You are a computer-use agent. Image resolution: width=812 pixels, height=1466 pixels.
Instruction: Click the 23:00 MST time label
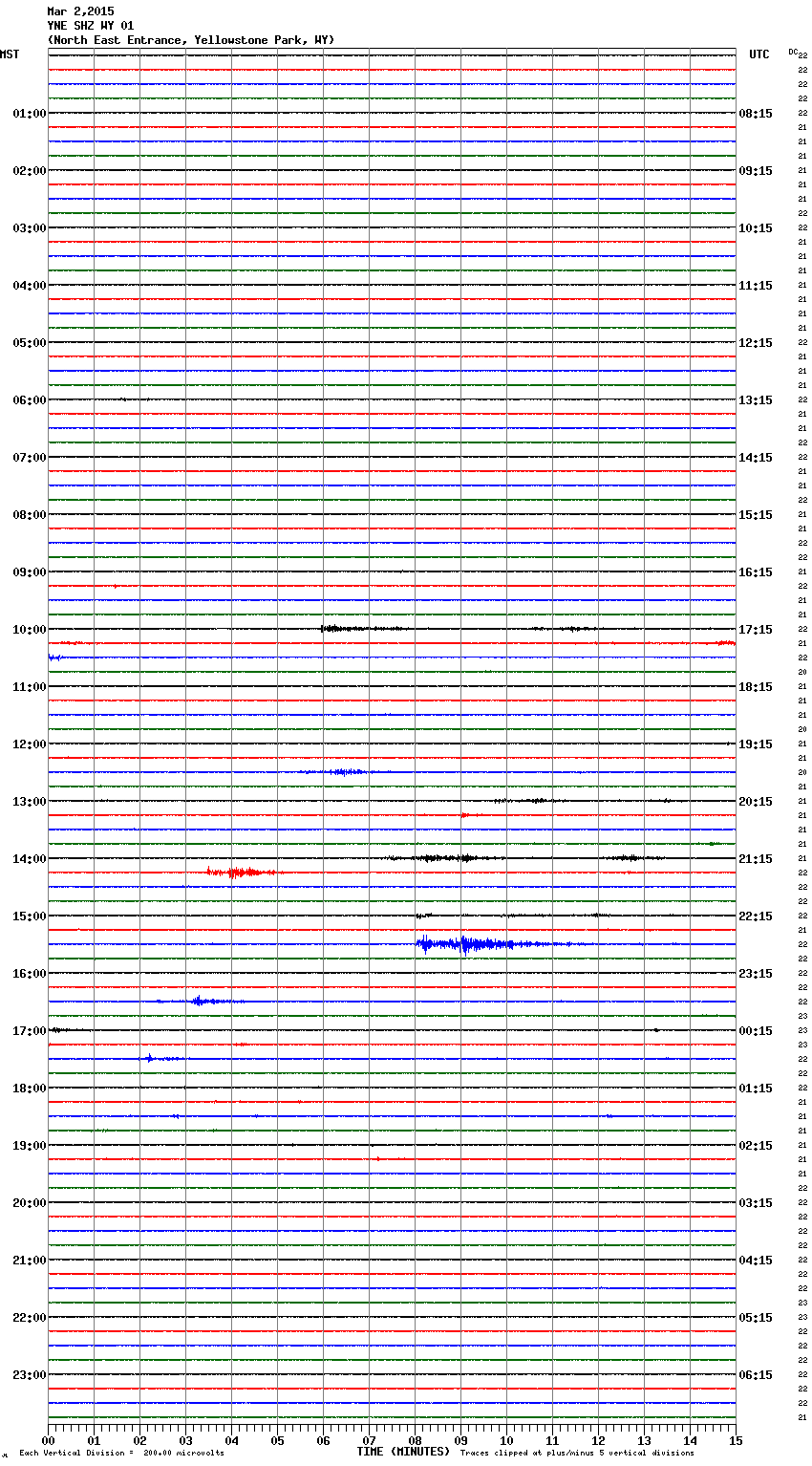tap(30, 1375)
